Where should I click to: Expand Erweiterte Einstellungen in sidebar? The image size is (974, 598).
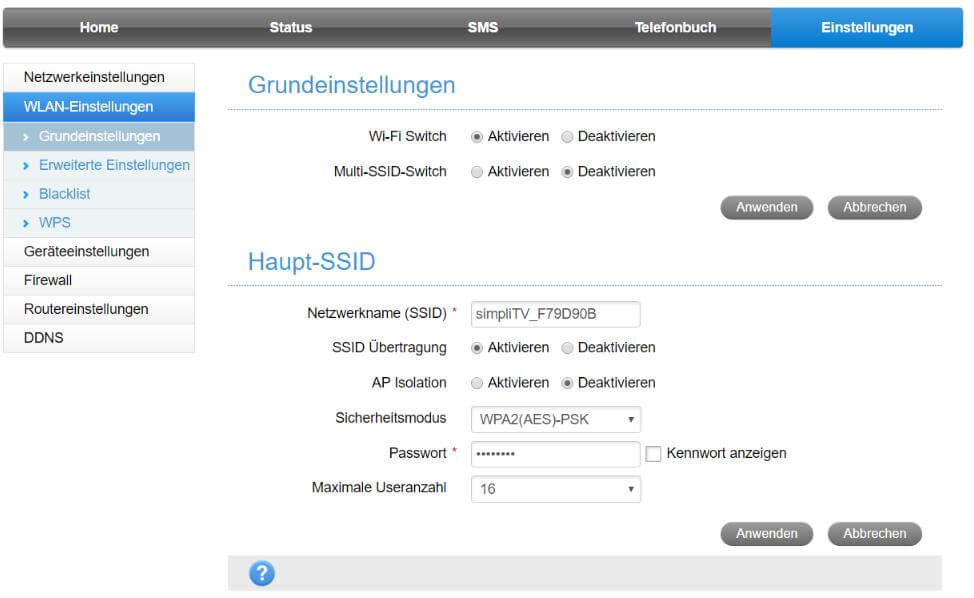coord(113,165)
